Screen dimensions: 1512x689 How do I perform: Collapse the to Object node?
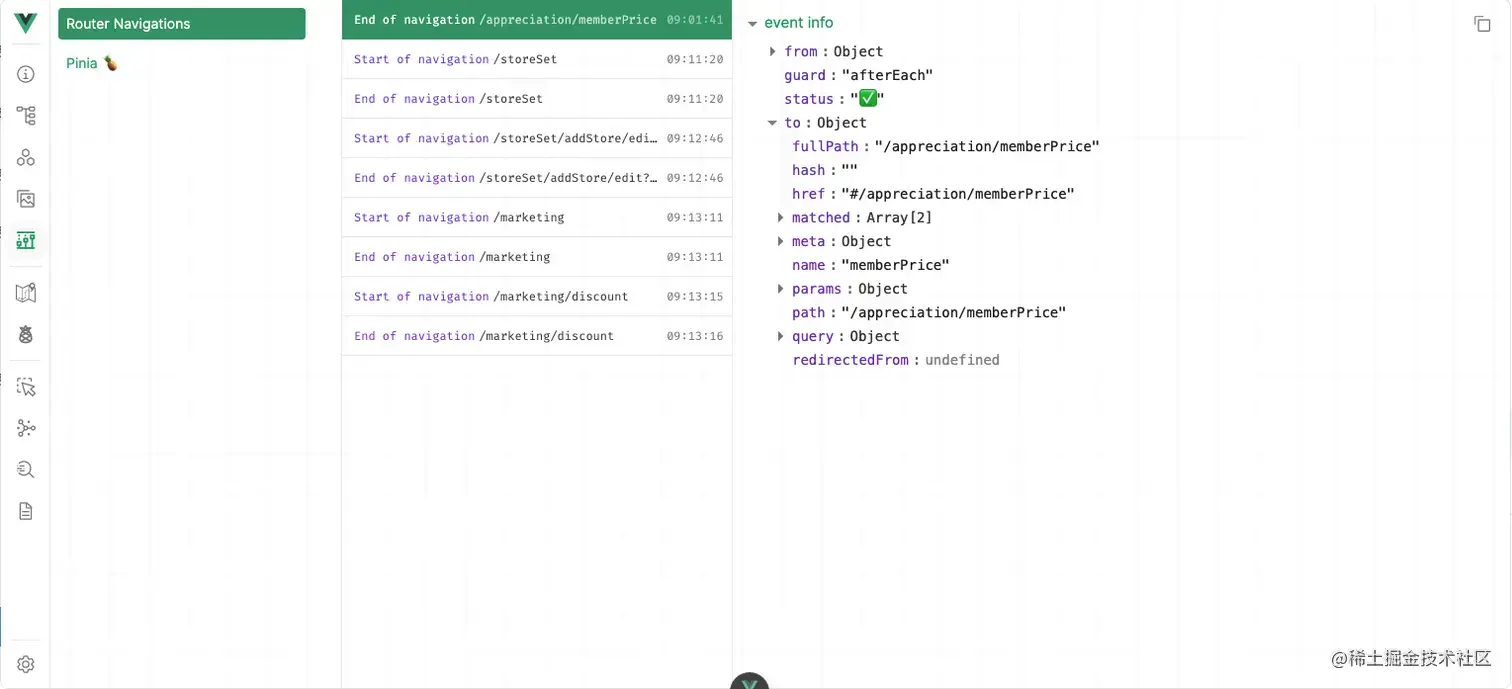[x=773, y=123]
